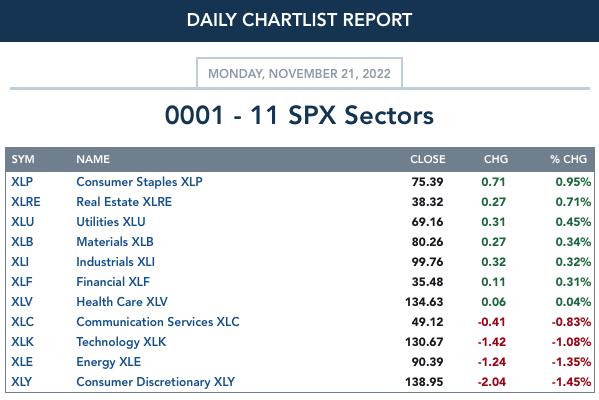The height and width of the screenshot is (400, 599).
Task: Select the XLU symbol
Action: [x=23, y=222]
